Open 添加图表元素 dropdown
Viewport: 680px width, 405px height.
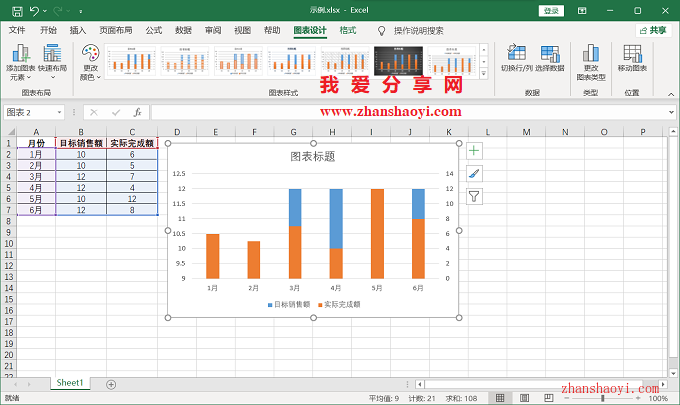tap(20, 62)
